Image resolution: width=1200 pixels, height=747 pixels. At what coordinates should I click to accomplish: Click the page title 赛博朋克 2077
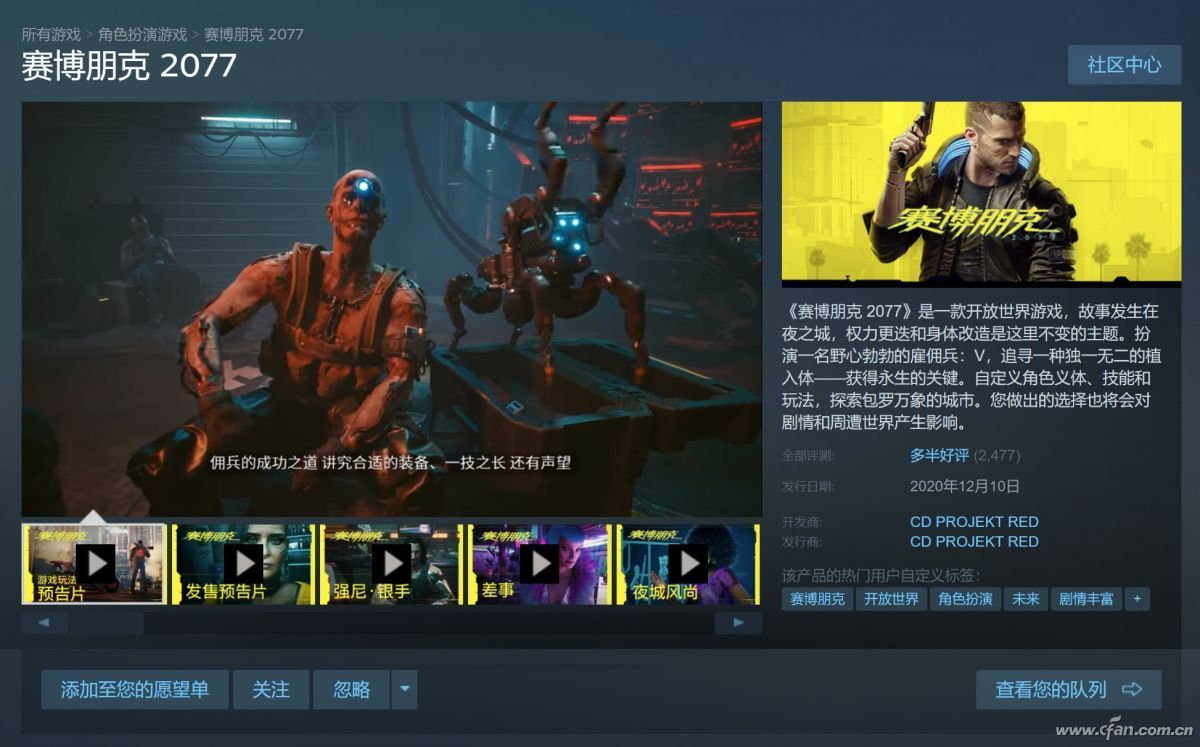129,66
